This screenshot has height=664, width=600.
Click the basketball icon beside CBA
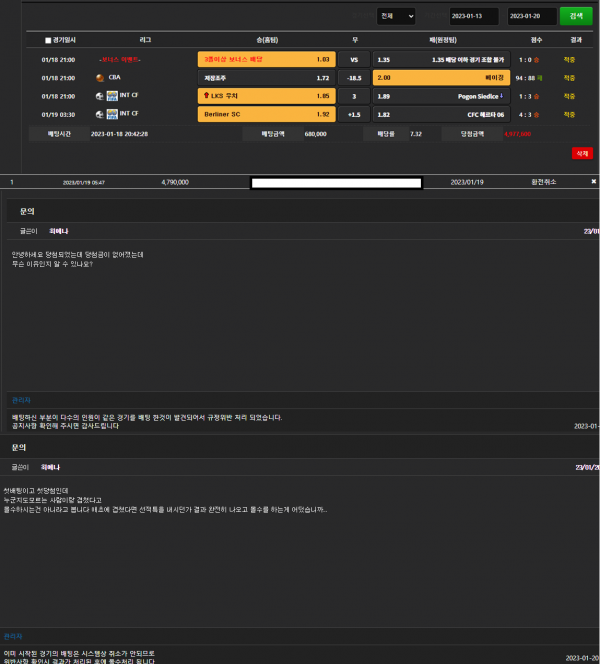coord(100,78)
